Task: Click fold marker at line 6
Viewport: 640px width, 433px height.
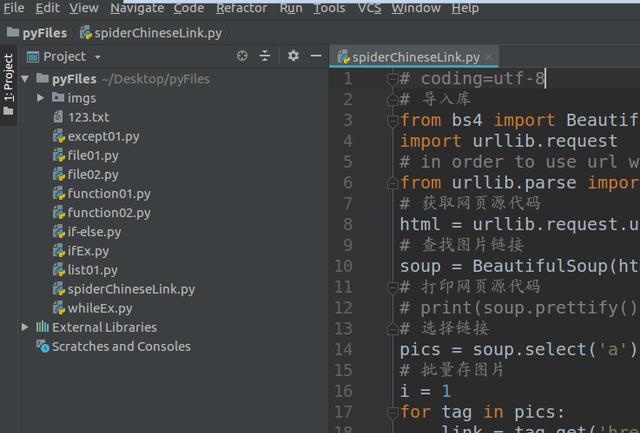Action: coord(392,183)
